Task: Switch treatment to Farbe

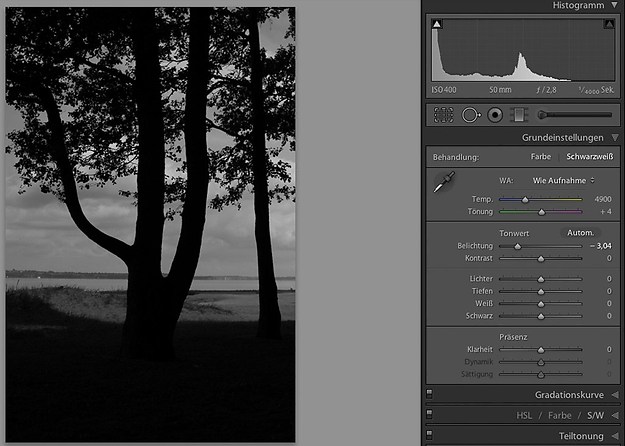Action: 540,157
